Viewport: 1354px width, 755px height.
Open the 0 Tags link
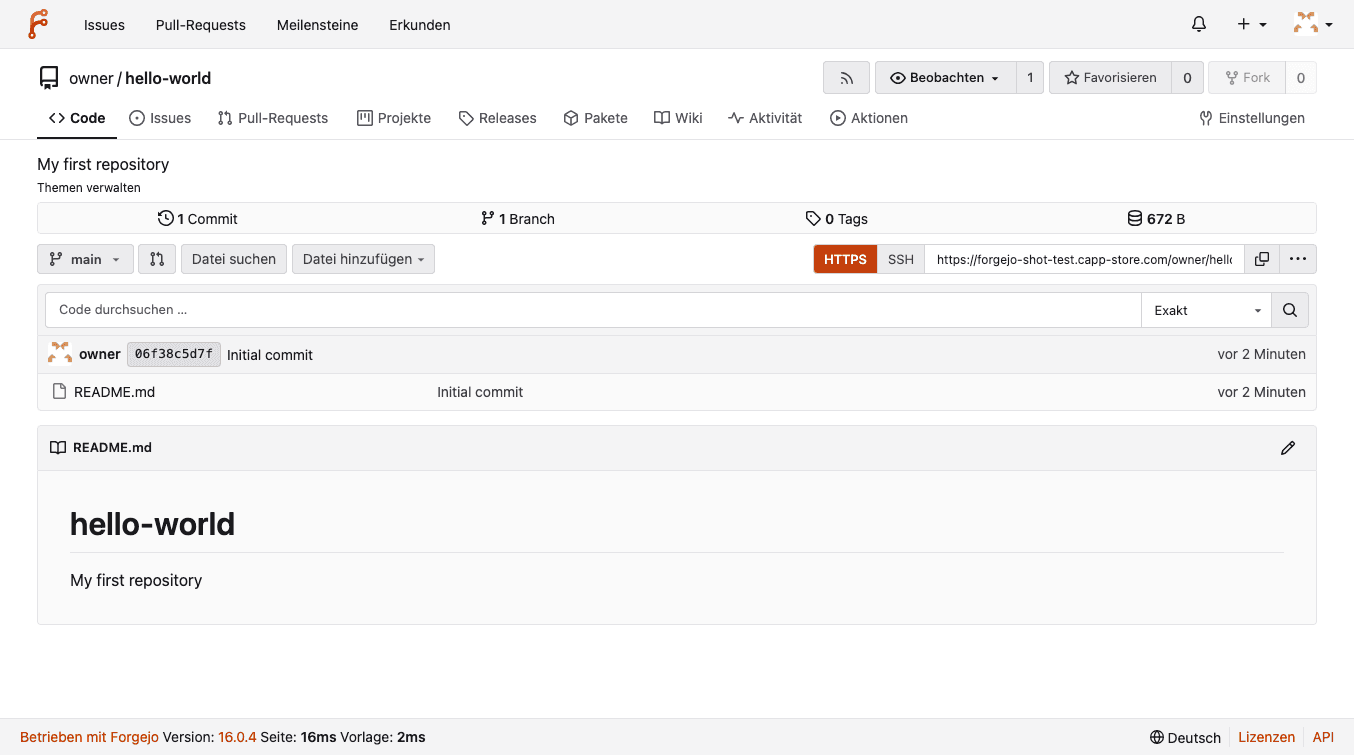tap(837, 219)
